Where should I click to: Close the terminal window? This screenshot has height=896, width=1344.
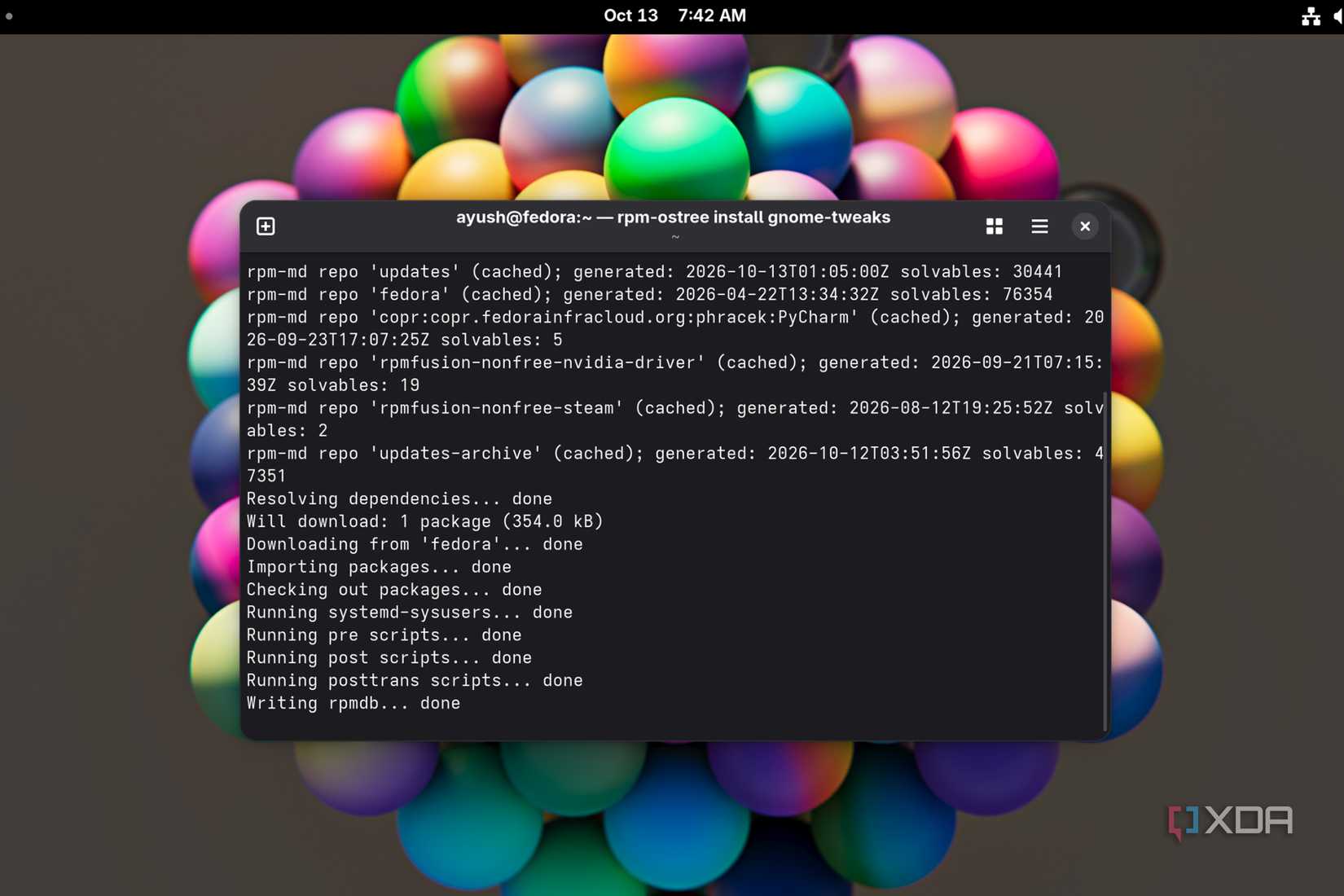pyautogui.click(x=1085, y=226)
